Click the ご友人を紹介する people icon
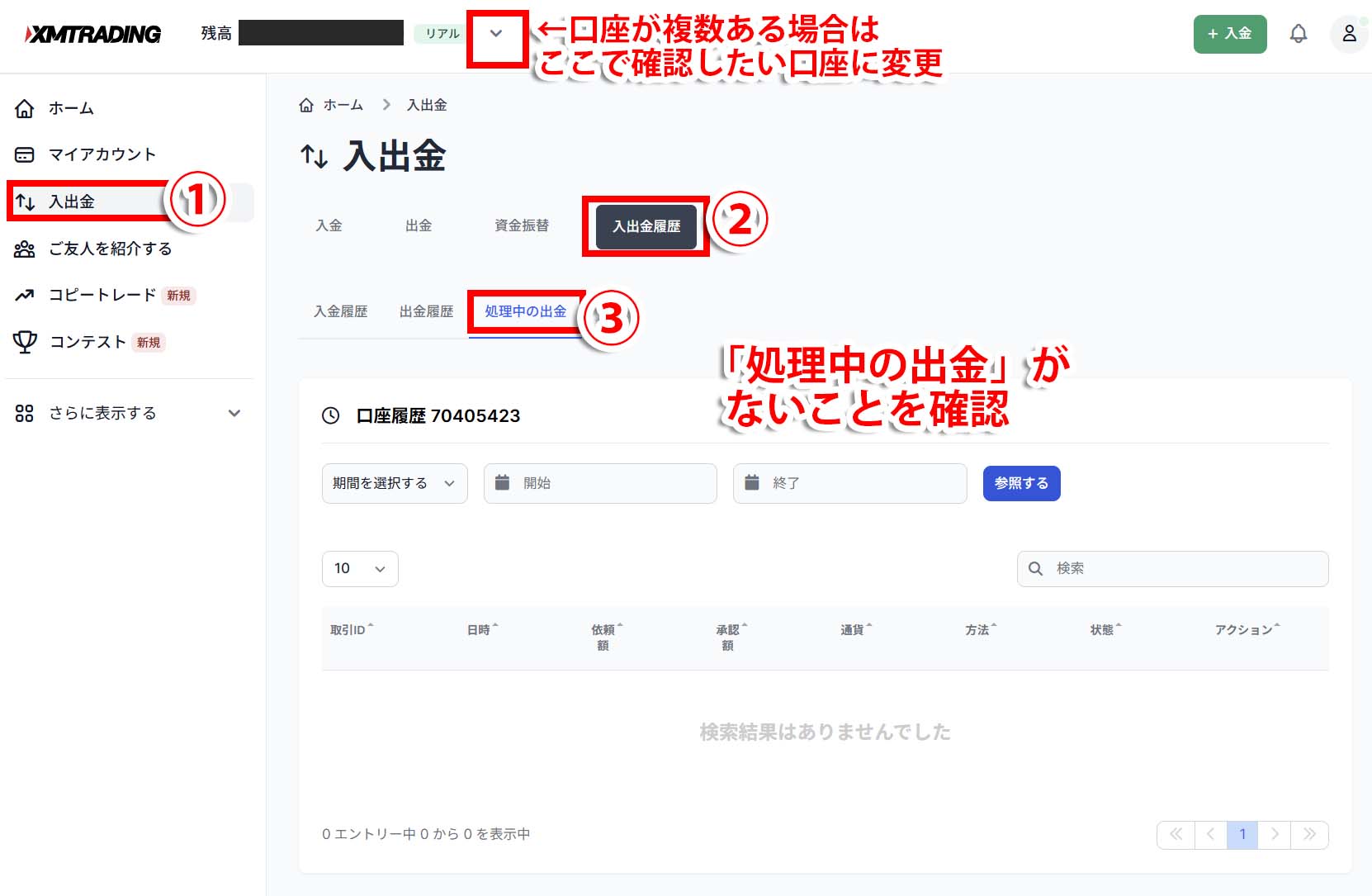 (25, 249)
